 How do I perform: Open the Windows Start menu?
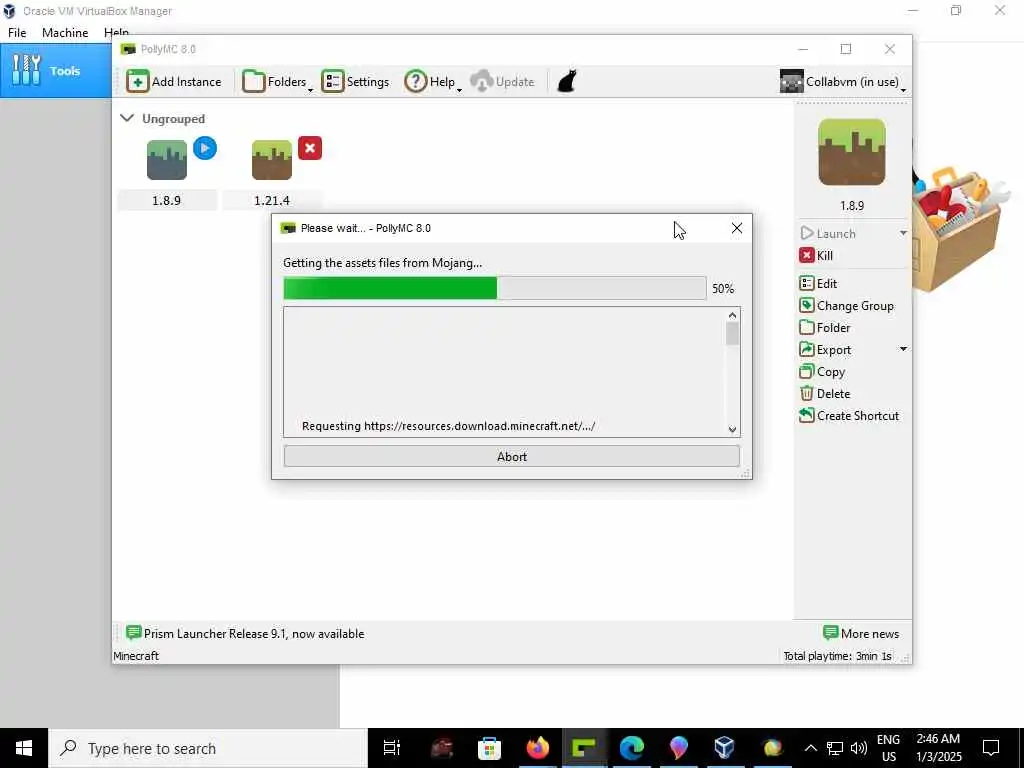click(x=24, y=748)
